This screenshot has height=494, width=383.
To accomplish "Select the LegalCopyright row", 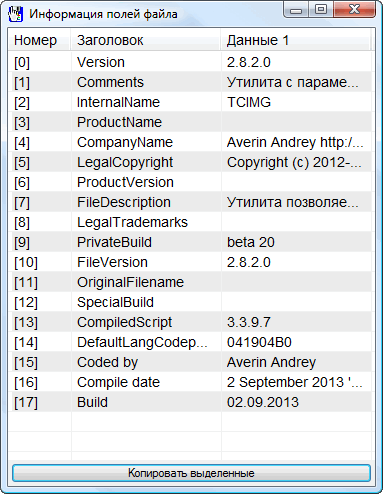I will [x=190, y=162].
